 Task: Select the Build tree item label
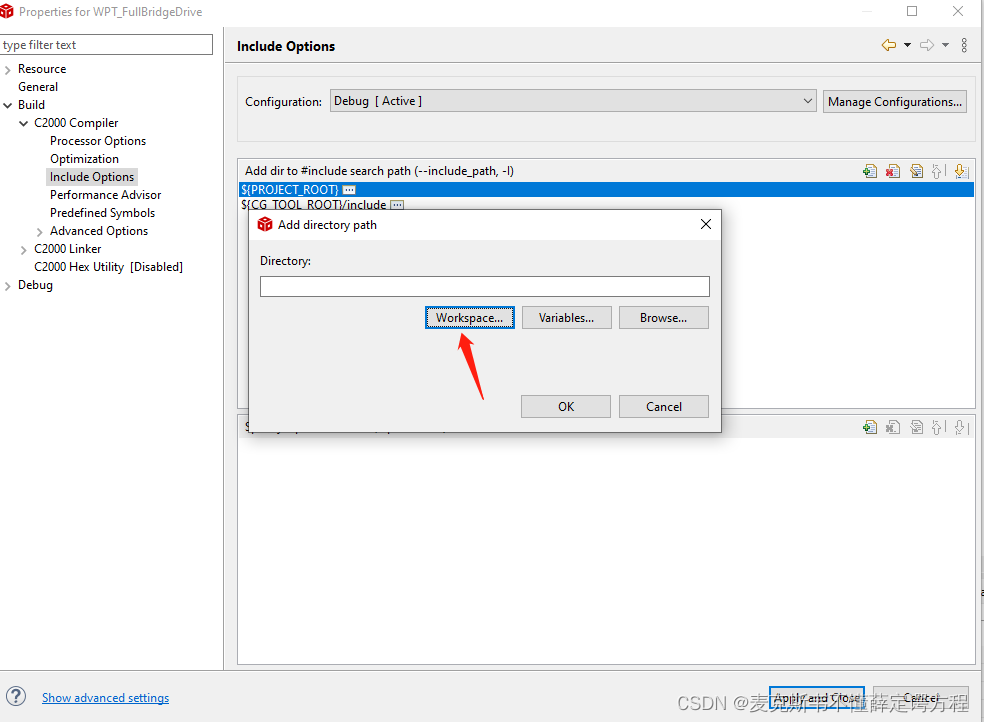click(x=31, y=105)
